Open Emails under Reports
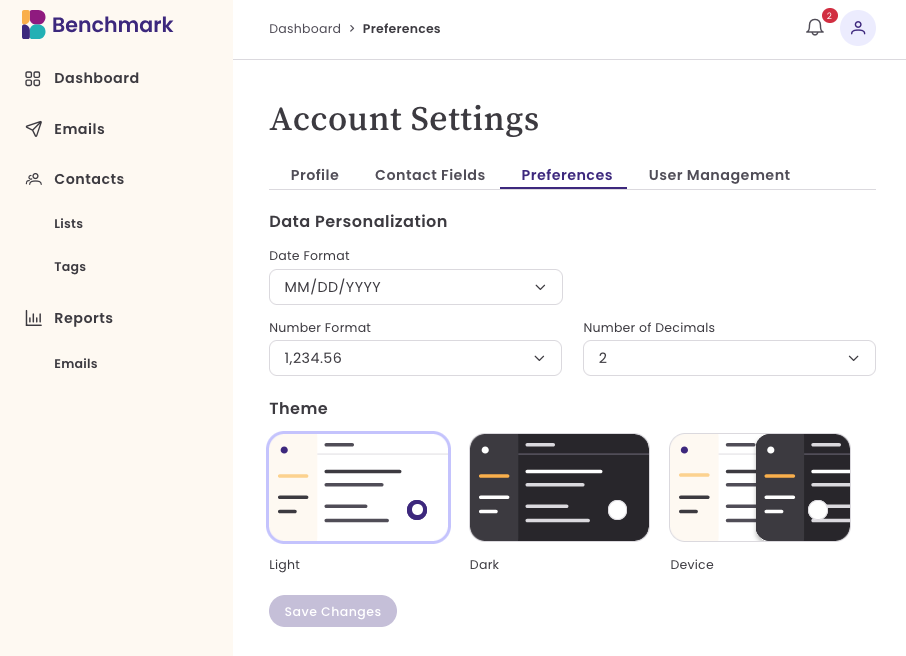The width and height of the screenshot is (906, 656). [76, 364]
